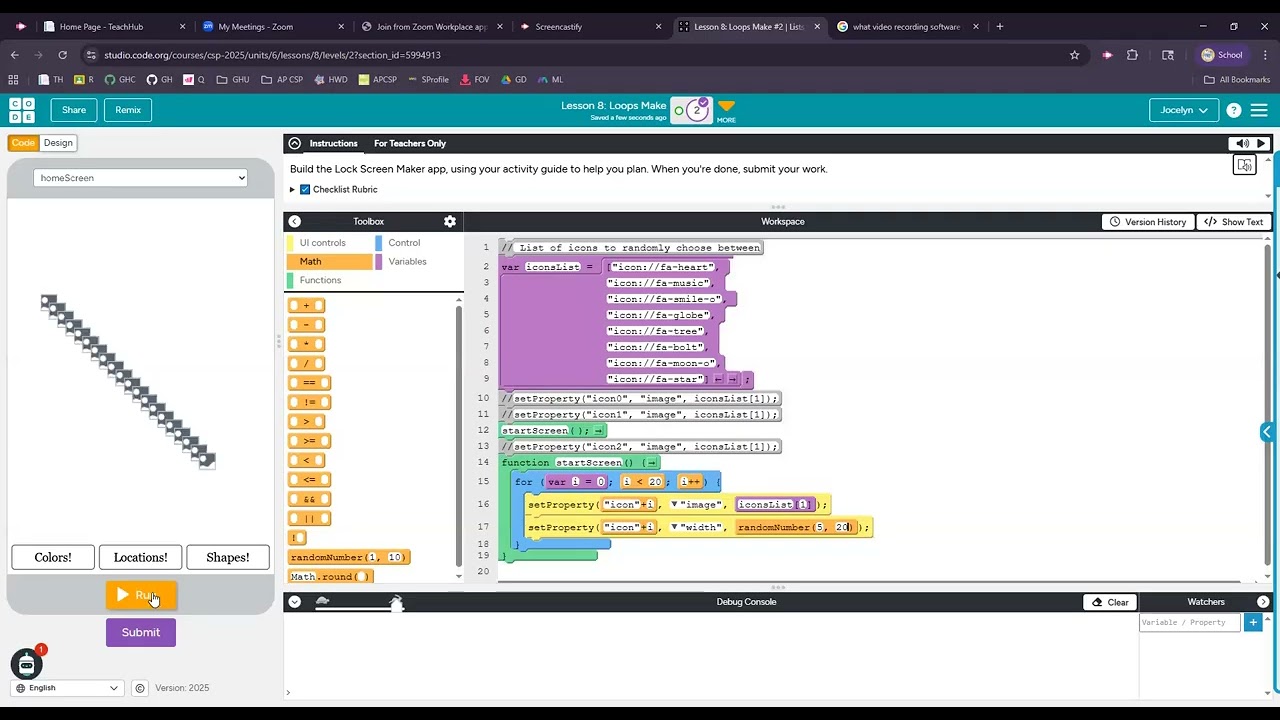Expand the Checklist Rubric triangle

tap(292, 189)
